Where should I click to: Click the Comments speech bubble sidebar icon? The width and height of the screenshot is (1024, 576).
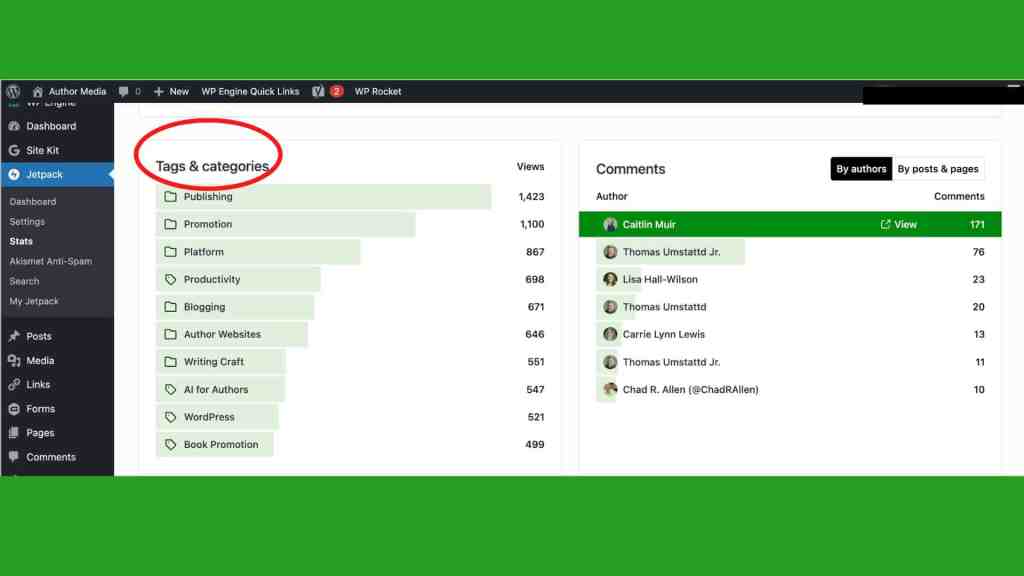click(x=14, y=457)
